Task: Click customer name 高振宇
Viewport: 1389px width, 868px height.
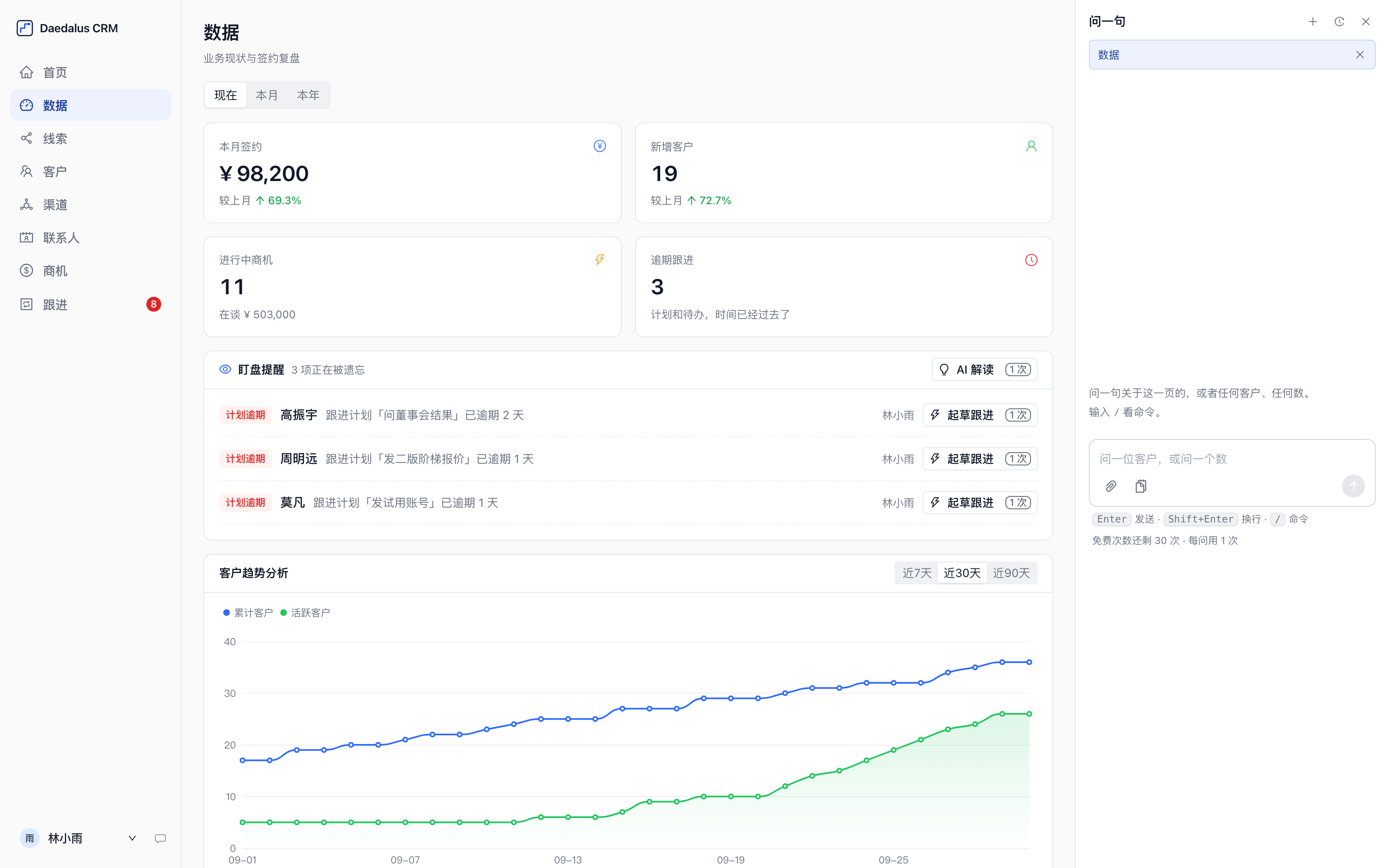Action: tap(298, 415)
